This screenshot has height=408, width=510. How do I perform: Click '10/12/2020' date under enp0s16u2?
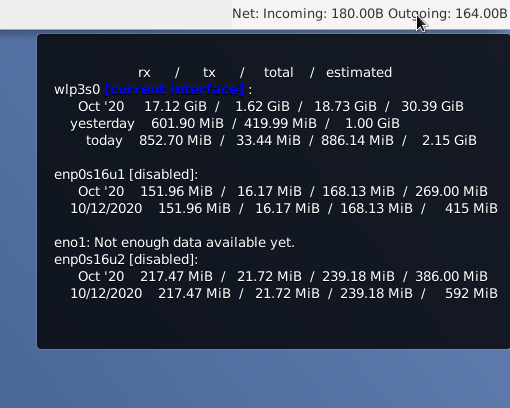[106, 294]
